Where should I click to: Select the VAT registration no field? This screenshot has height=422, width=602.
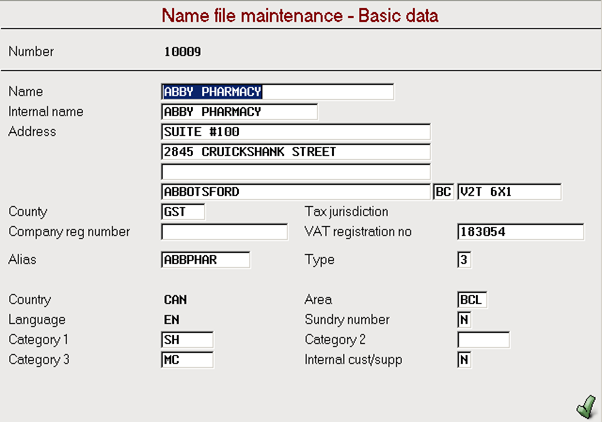[x=521, y=232]
